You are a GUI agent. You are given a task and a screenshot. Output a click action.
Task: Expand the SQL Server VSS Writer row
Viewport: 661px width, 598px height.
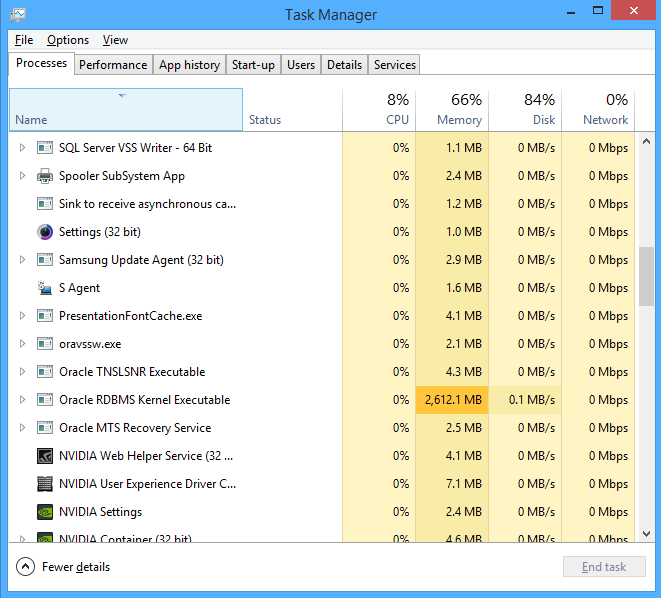coord(23,148)
